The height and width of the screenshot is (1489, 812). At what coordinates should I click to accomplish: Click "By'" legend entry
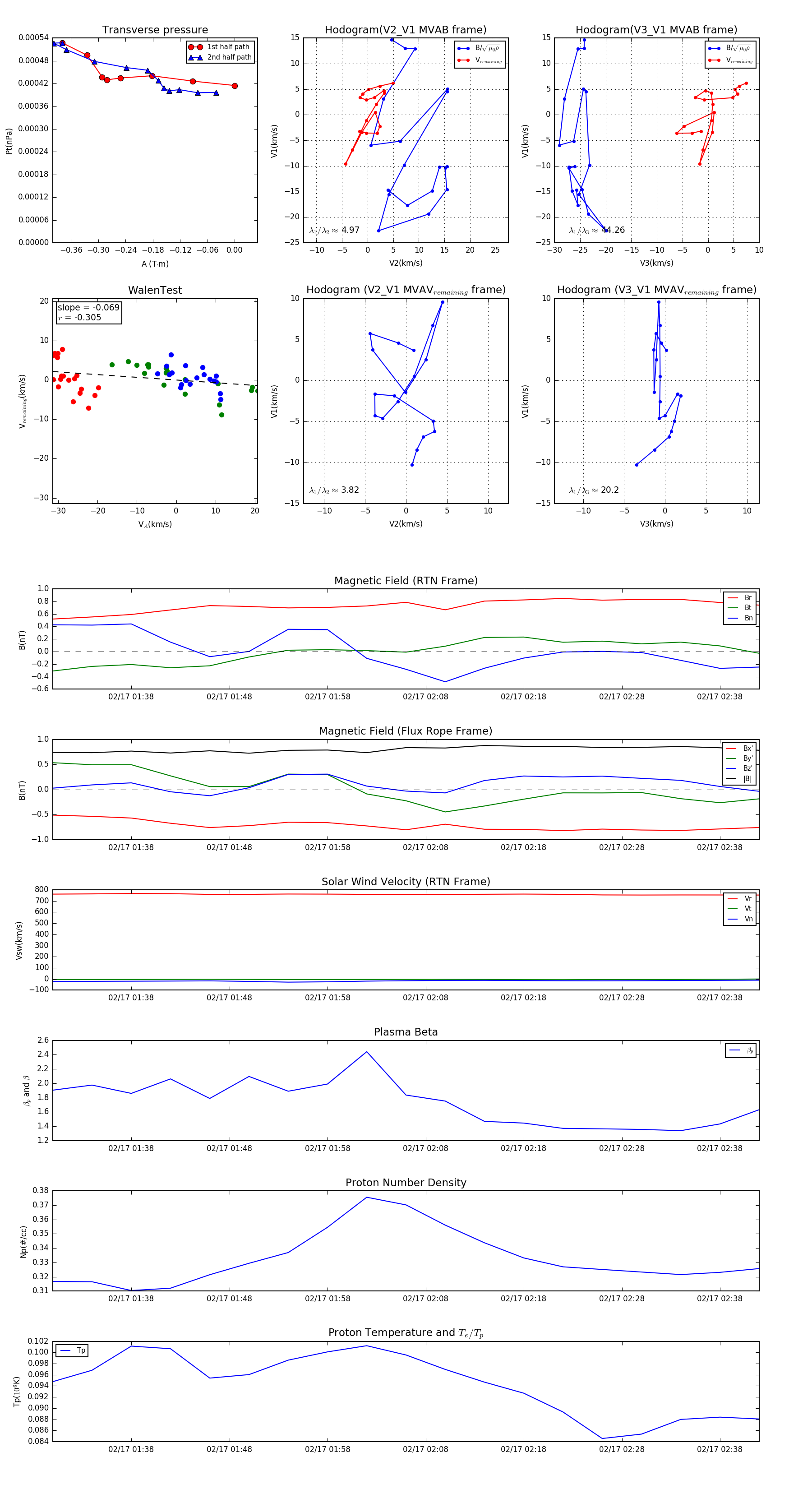tap(740, 758)
